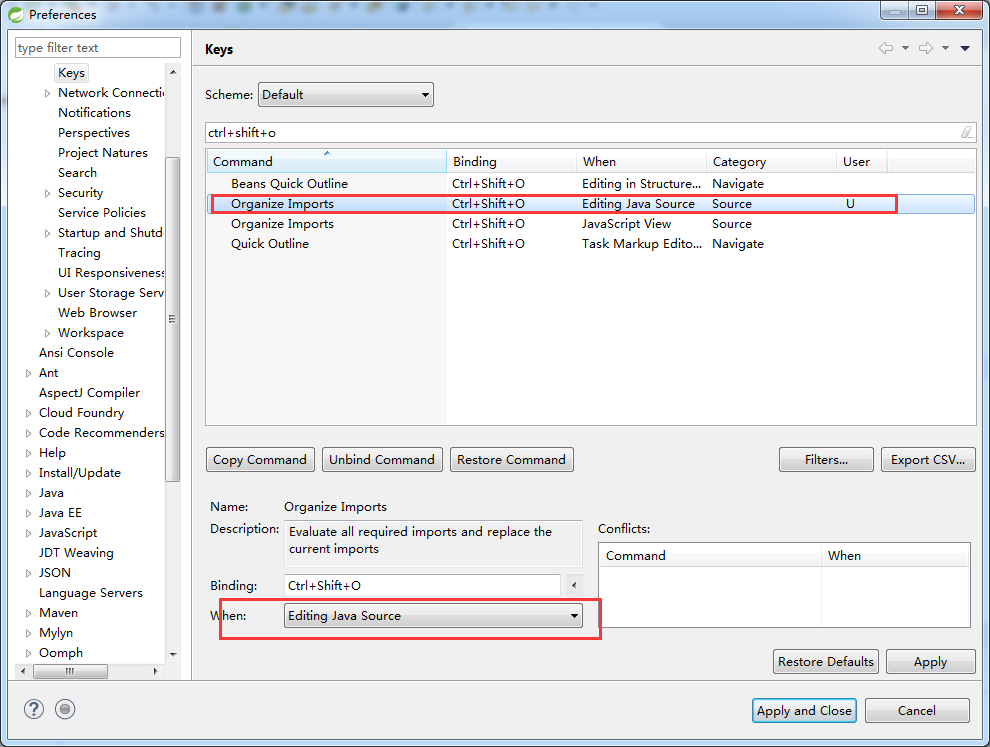Open the Scheme Default dropdown
The height and width of the screenshot is (747, 990).
(x=345, y=95)
